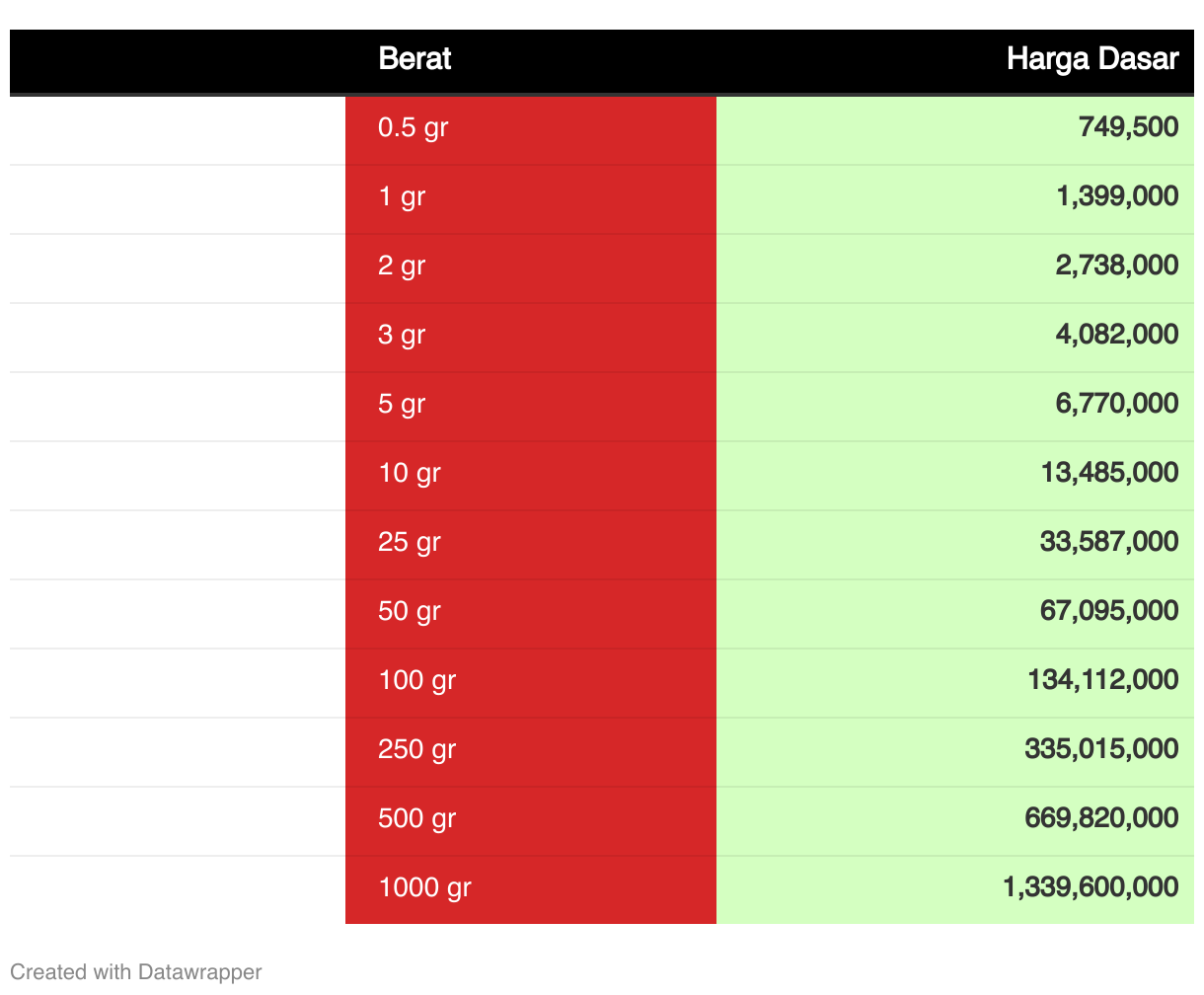Click the price 1,339,600,000
Screen dimensions: 1204x995
click(x=1091, y=886)
